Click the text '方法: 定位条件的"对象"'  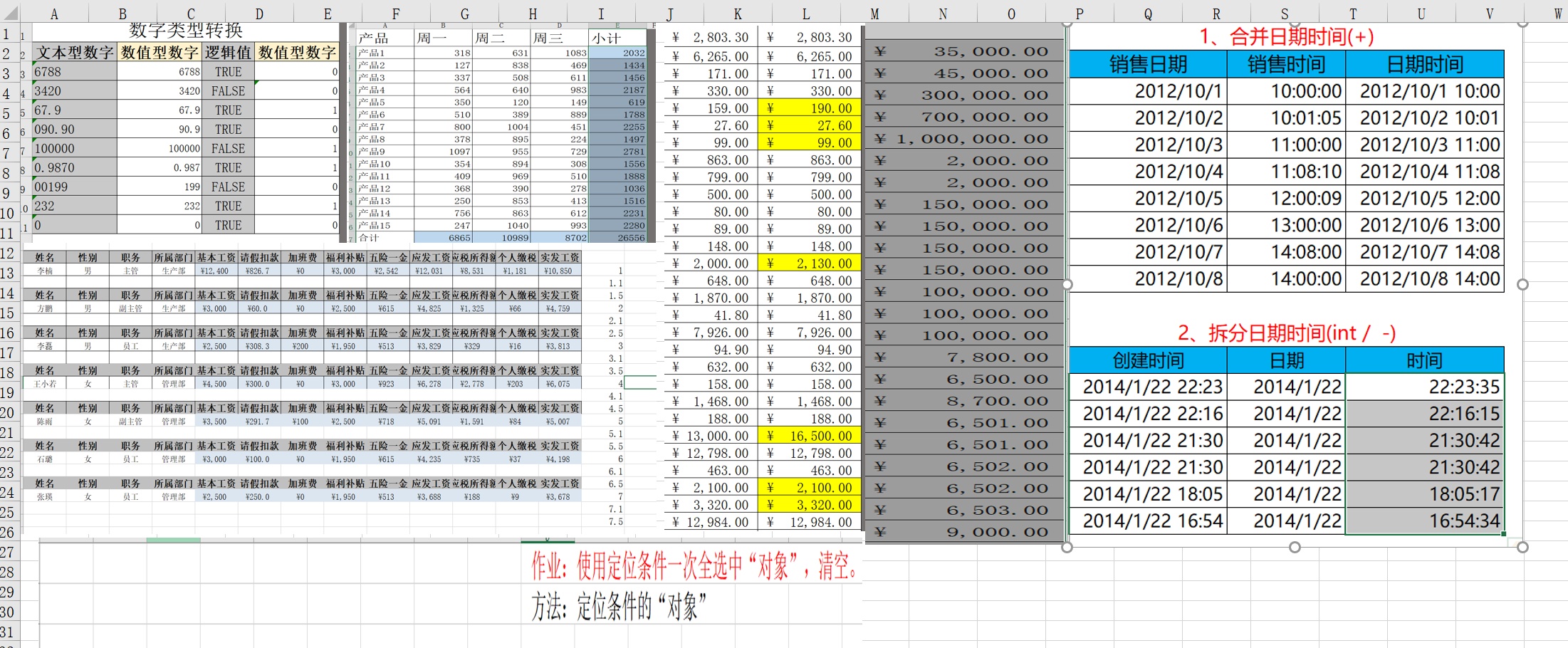[618, 607]
